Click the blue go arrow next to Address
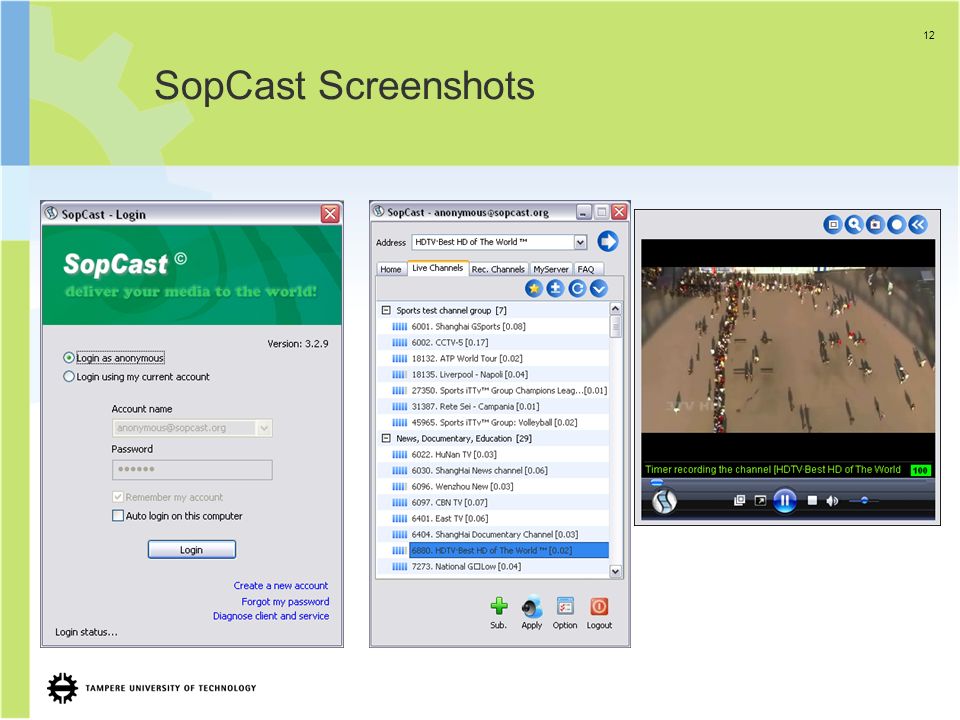The width and height of the screenshot is (960, 720). (607, 241)
